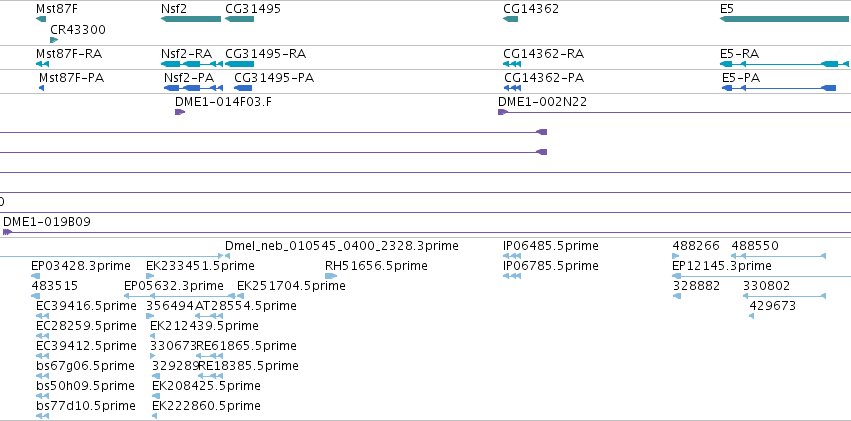Select the 488550 EST glyph
851x421 pixels.
(778, 256)
